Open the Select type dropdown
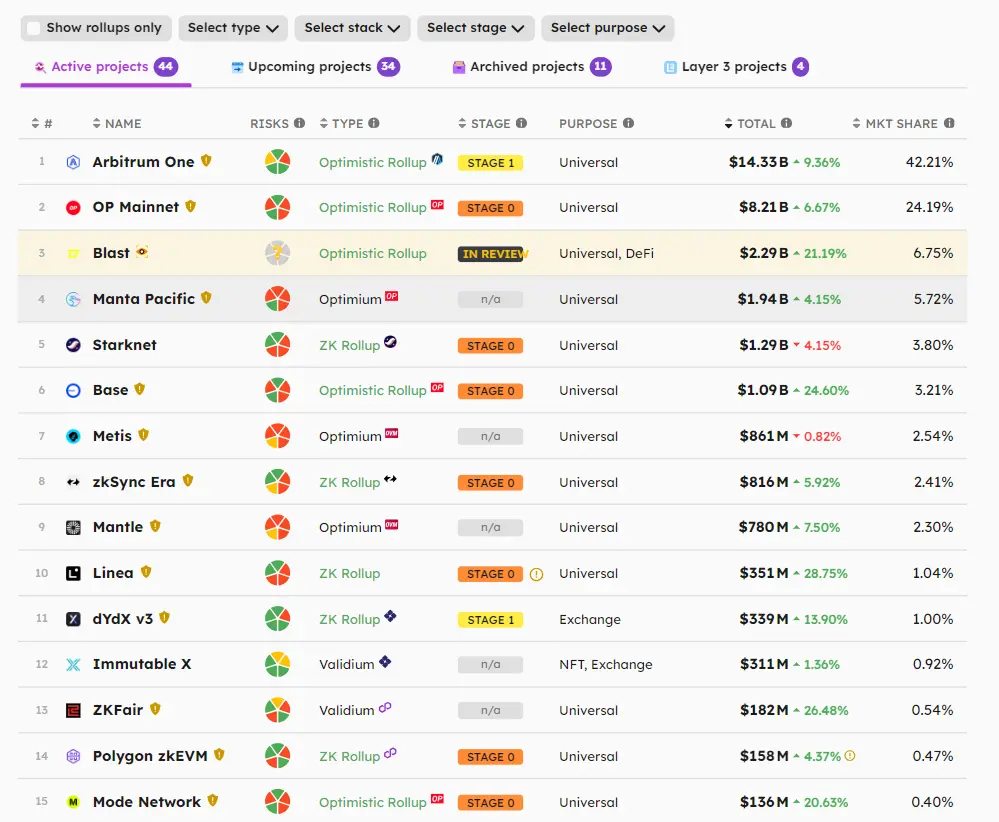 point(234,28)
